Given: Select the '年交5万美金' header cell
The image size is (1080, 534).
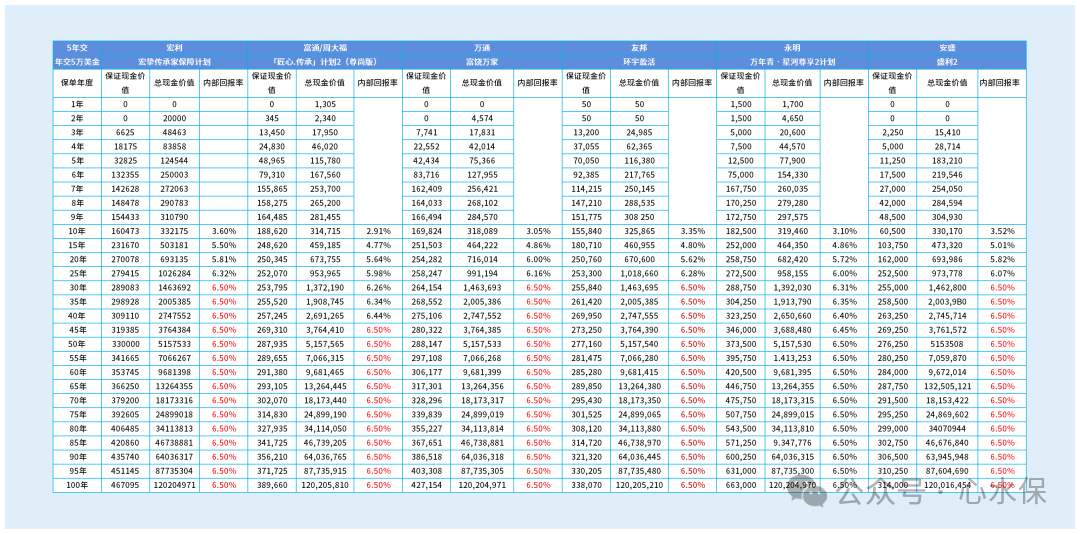Looking at the screenshot, I should [77, 61].
